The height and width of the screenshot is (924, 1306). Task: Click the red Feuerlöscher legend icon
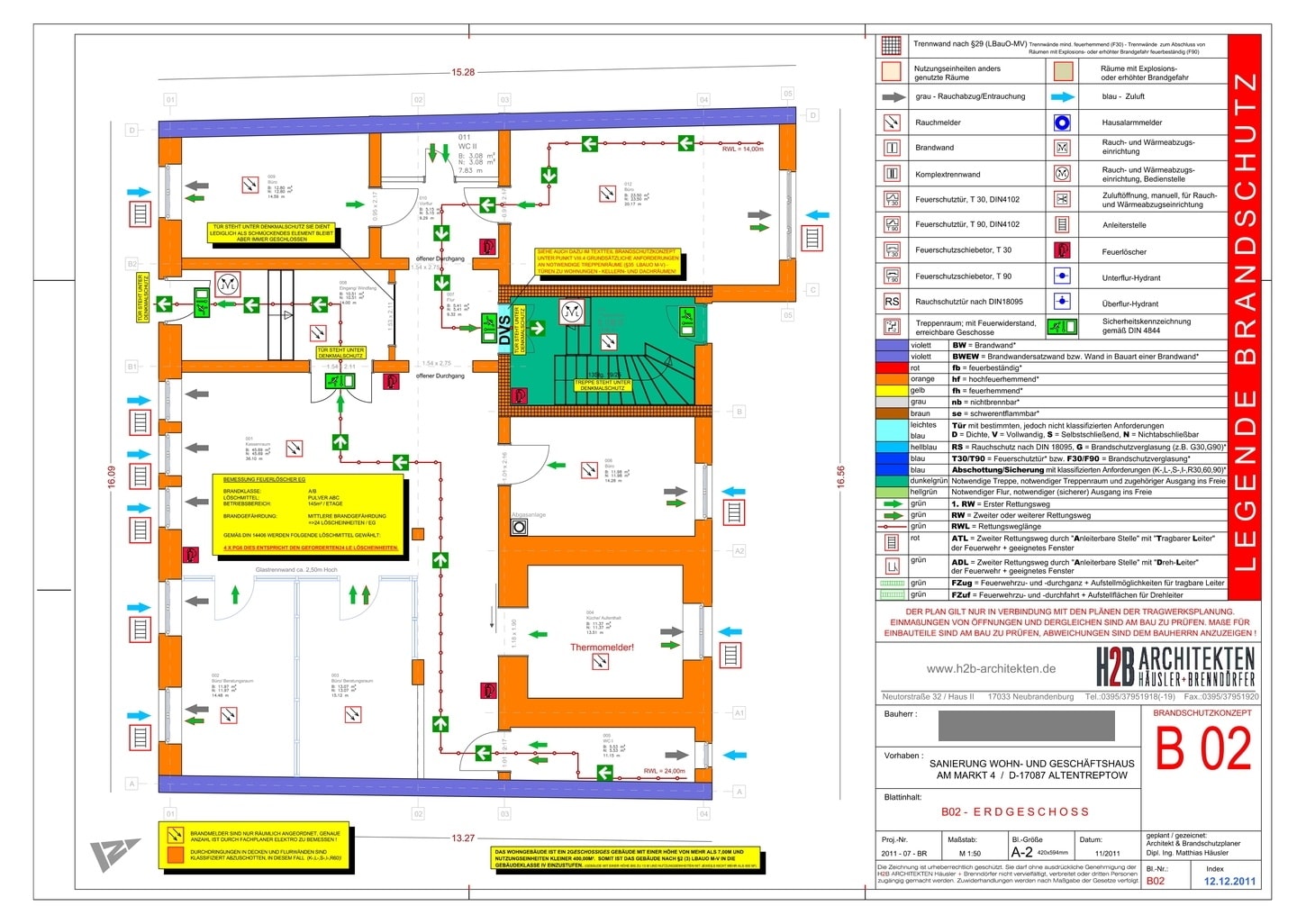click(1063, 250)
